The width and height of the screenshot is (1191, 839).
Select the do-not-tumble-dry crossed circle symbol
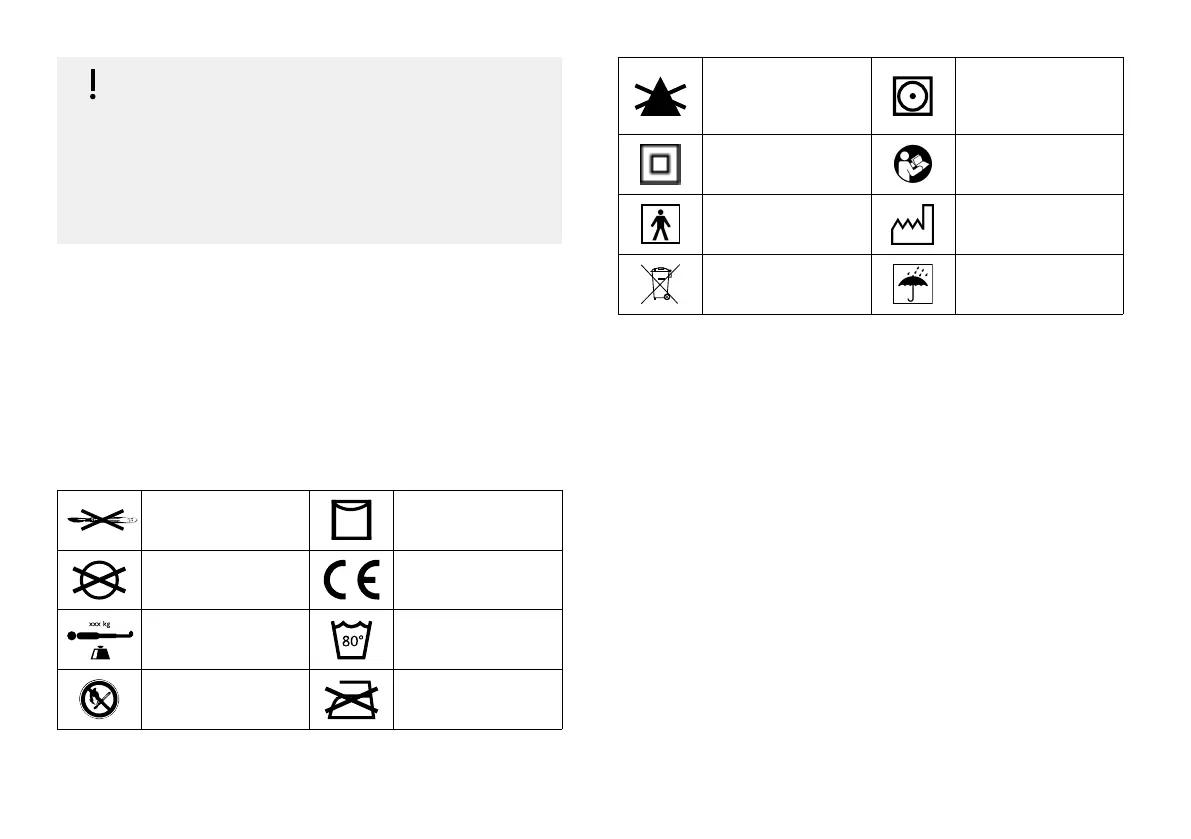pyautogui.click(x=99, y=580)
